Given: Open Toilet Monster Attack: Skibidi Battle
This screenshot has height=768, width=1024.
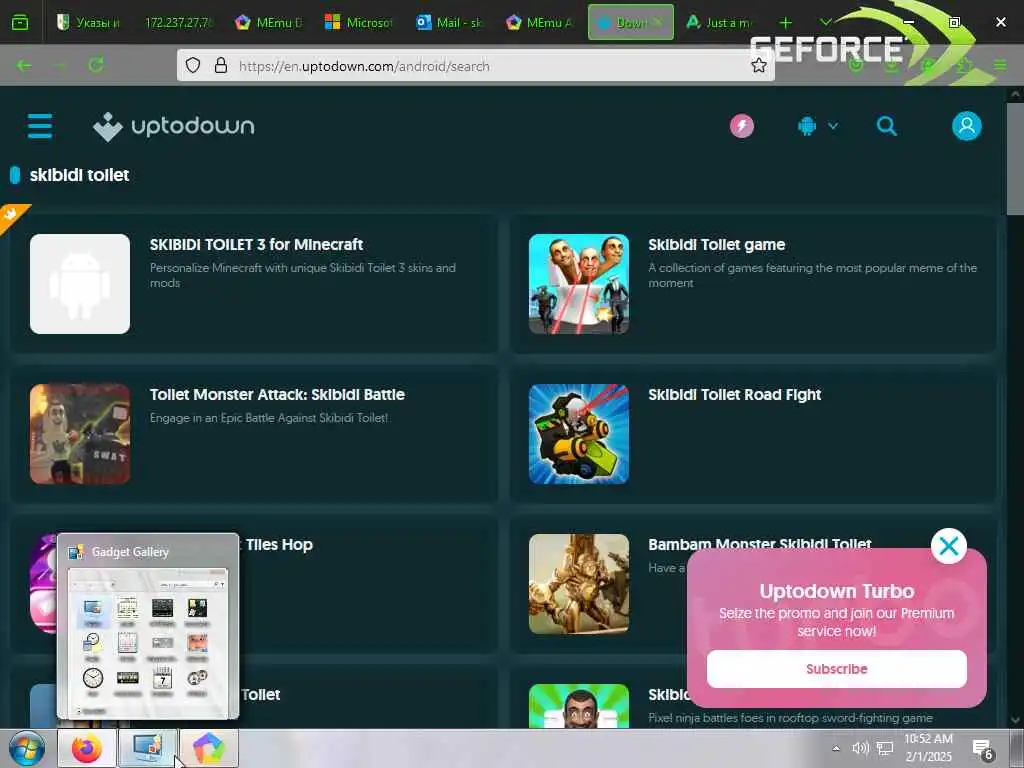Looking at the screenshot, I should coord(277,395).
